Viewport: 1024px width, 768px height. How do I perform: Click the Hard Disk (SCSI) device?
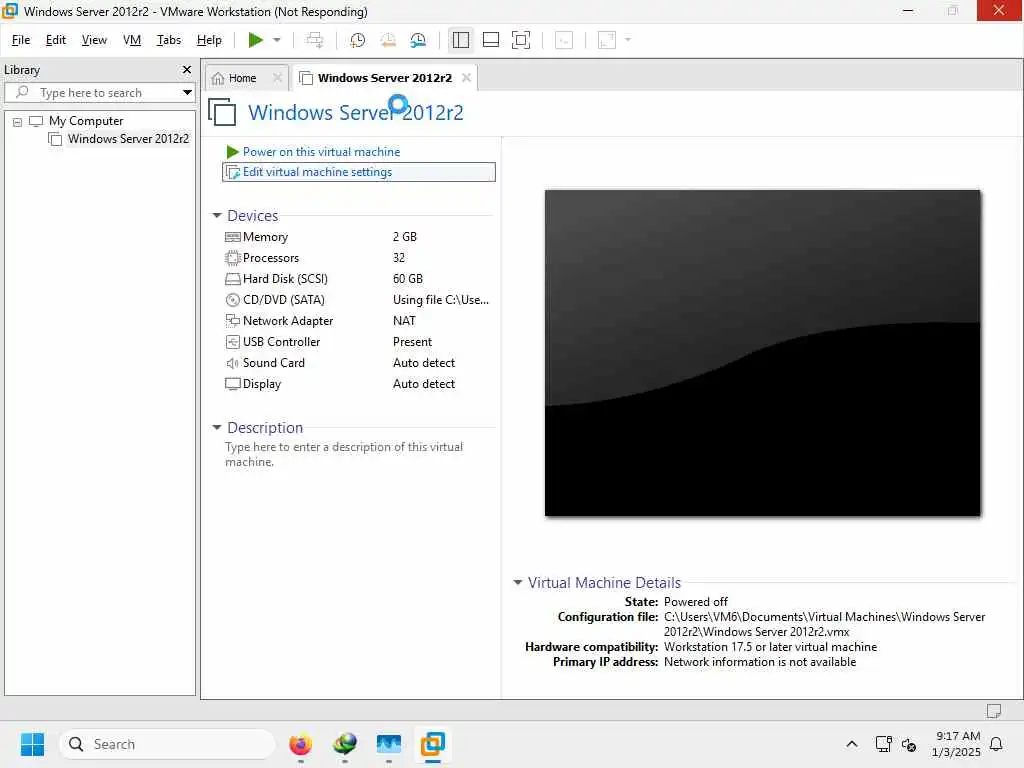(x=285, y=279)
